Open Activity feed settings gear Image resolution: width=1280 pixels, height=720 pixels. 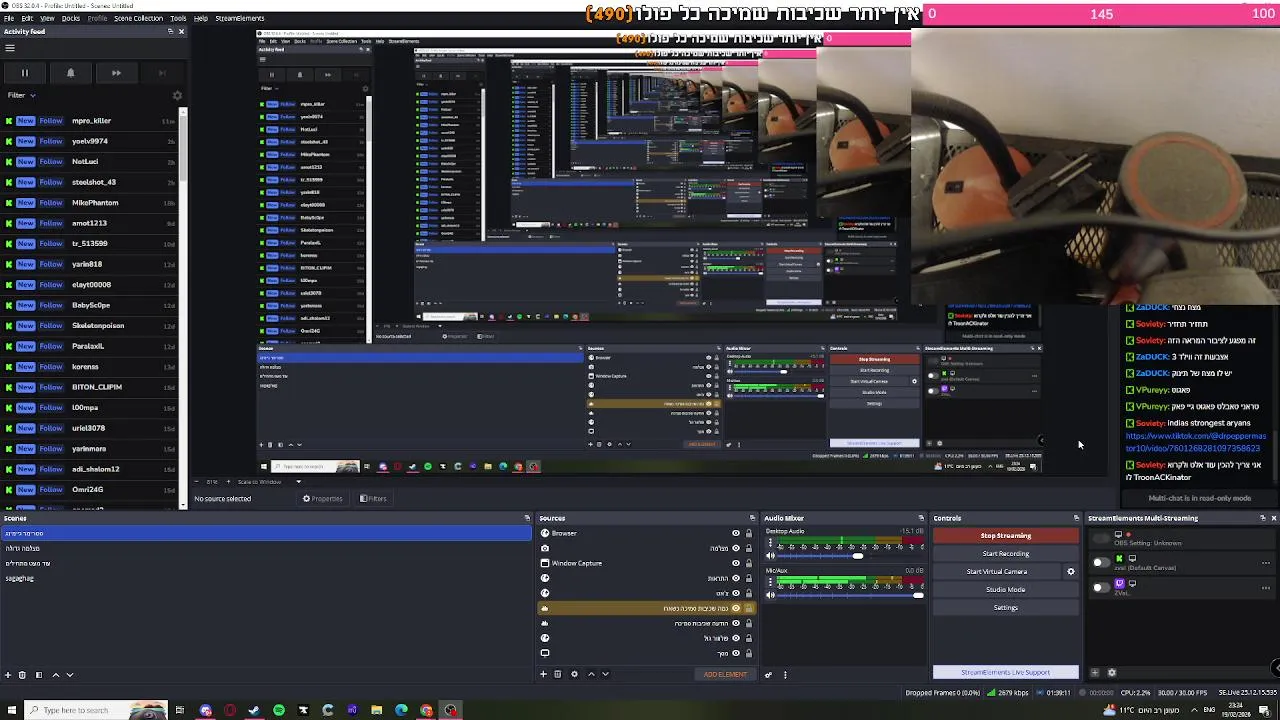pyautogui.click(x=177, y=96)
